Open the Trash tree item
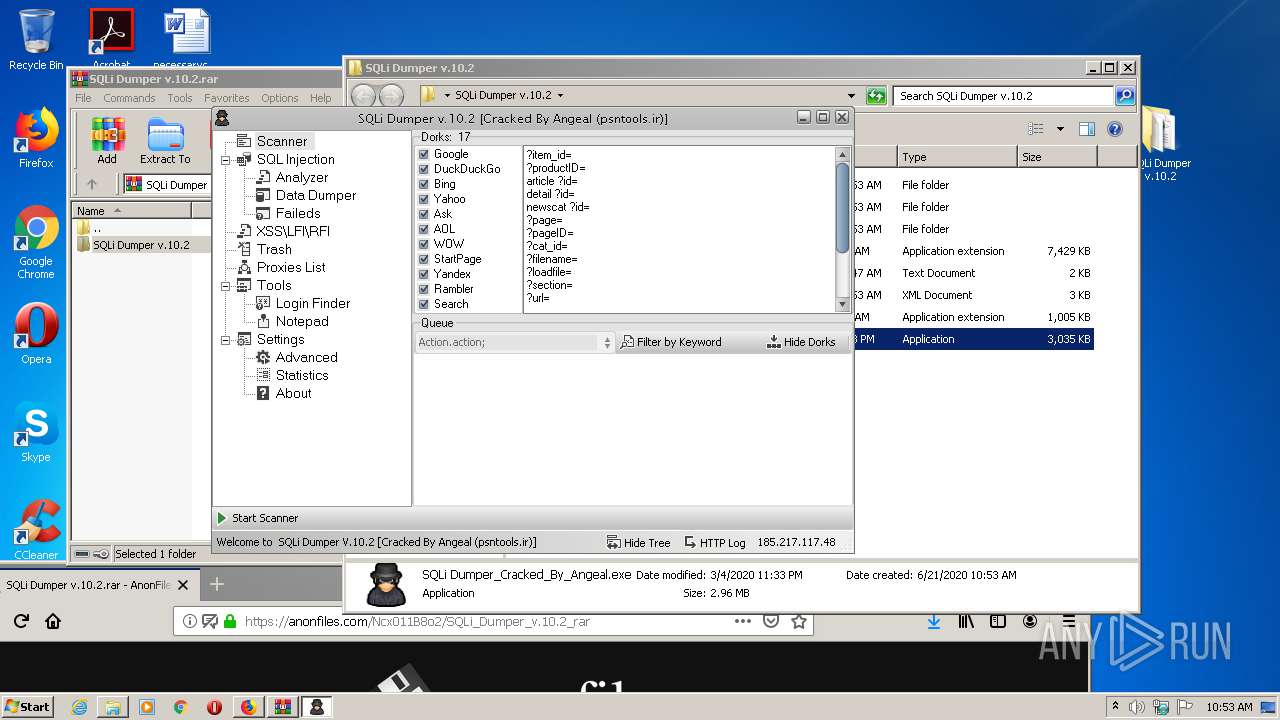This screenshot has width=1280, height=720. click(274, 249)
